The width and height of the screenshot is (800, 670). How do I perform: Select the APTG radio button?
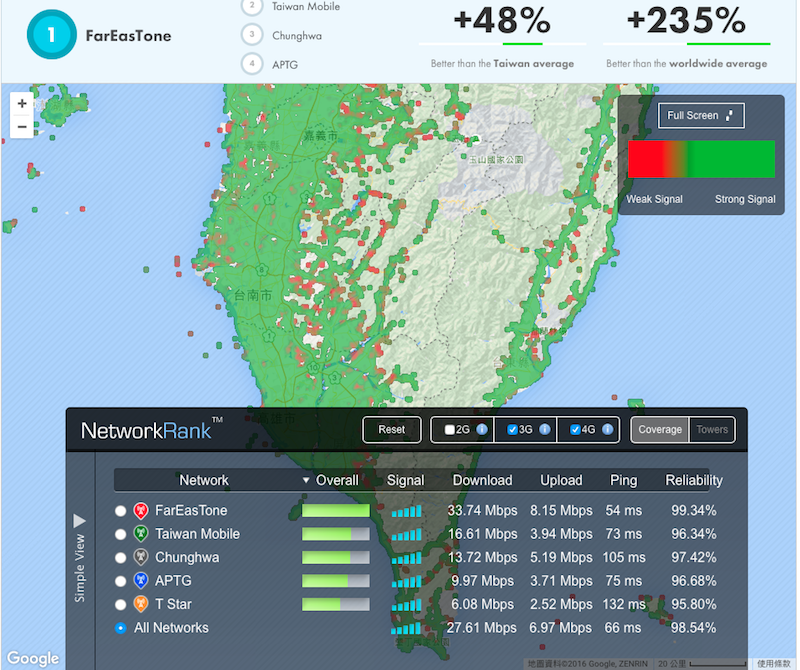click(x=120, y=581)
